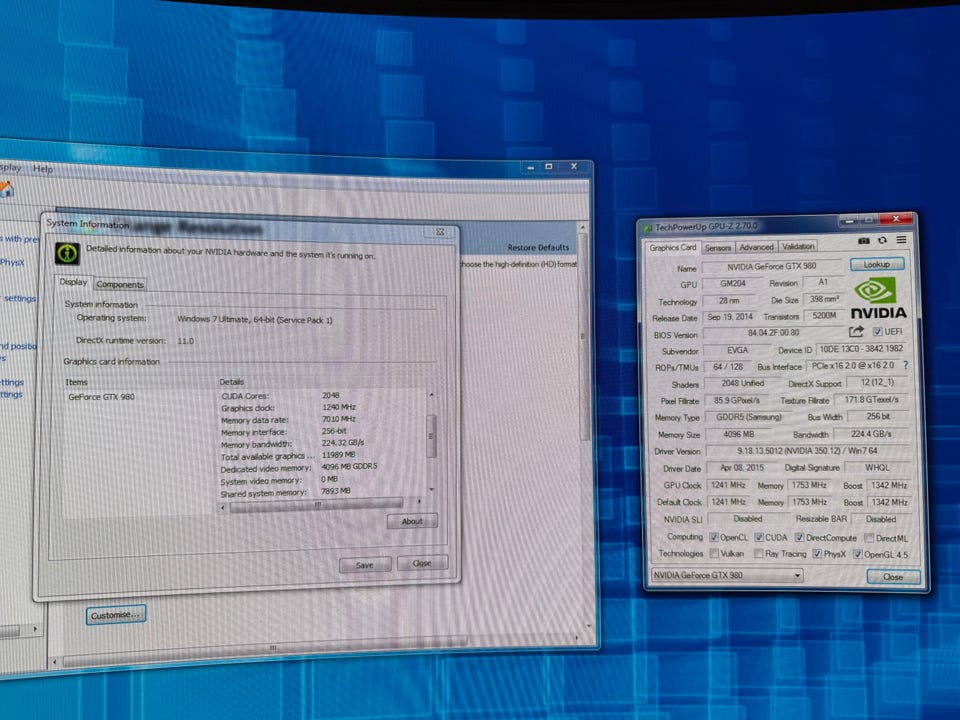
Task: Click the details list horizontal scrollbar thumb
Action: (x=317, y=504)
